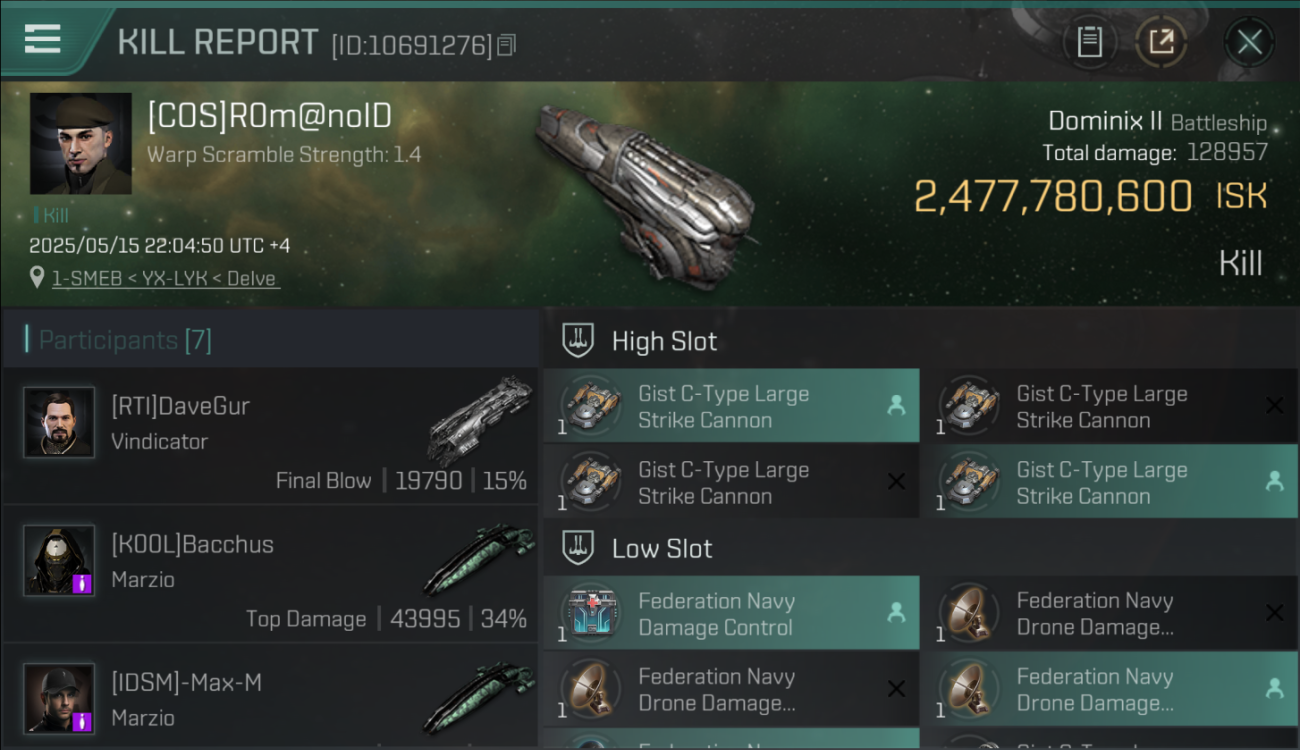The height and width of the screenshot is (750, 1300).
Task: View Bacchus pilot portrait
Action: click(59, 560)
